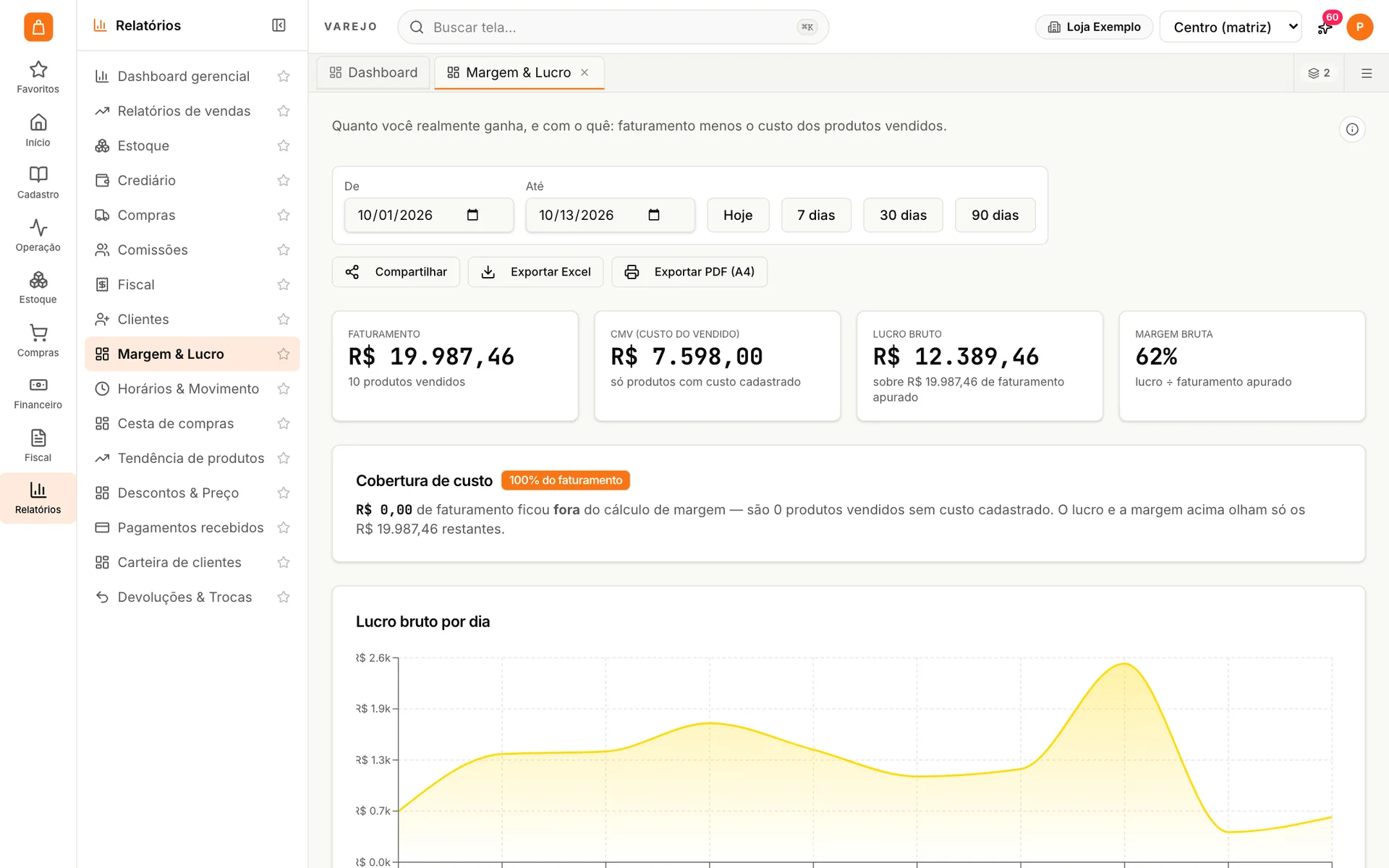
Task: Click the Compartilhar button
Action: click(x=396, y=272)
